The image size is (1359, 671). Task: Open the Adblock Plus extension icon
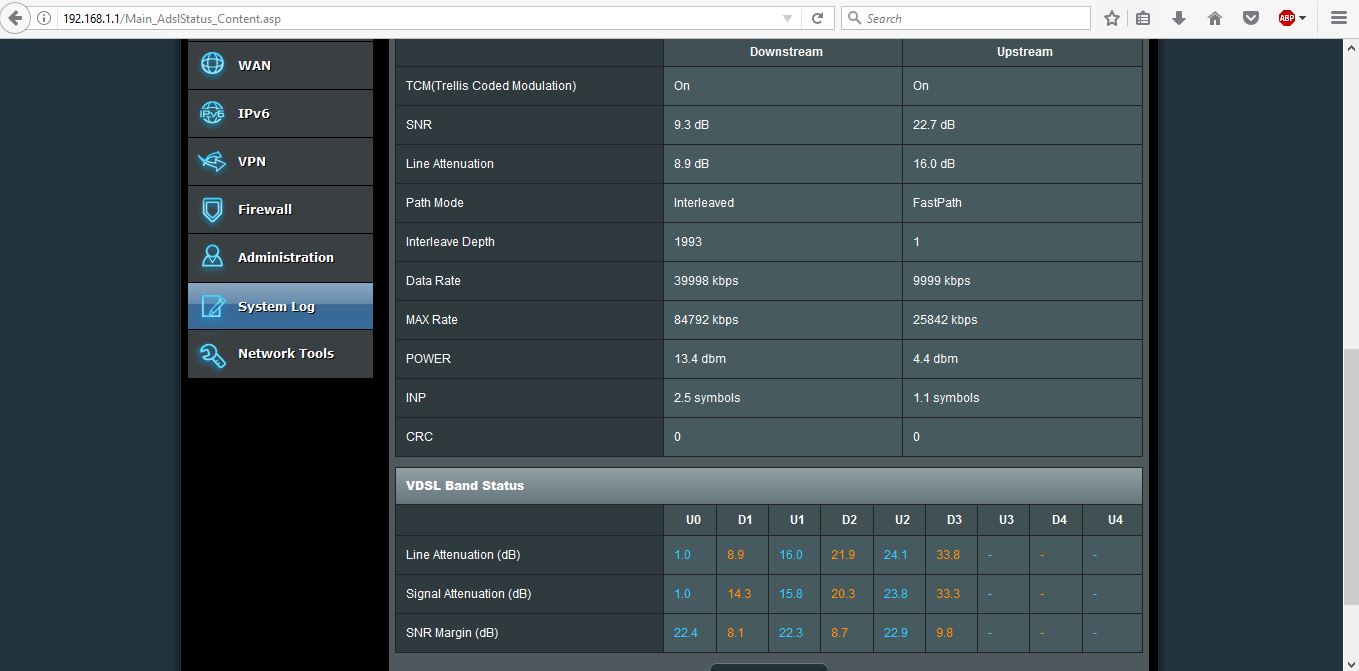1286,18
